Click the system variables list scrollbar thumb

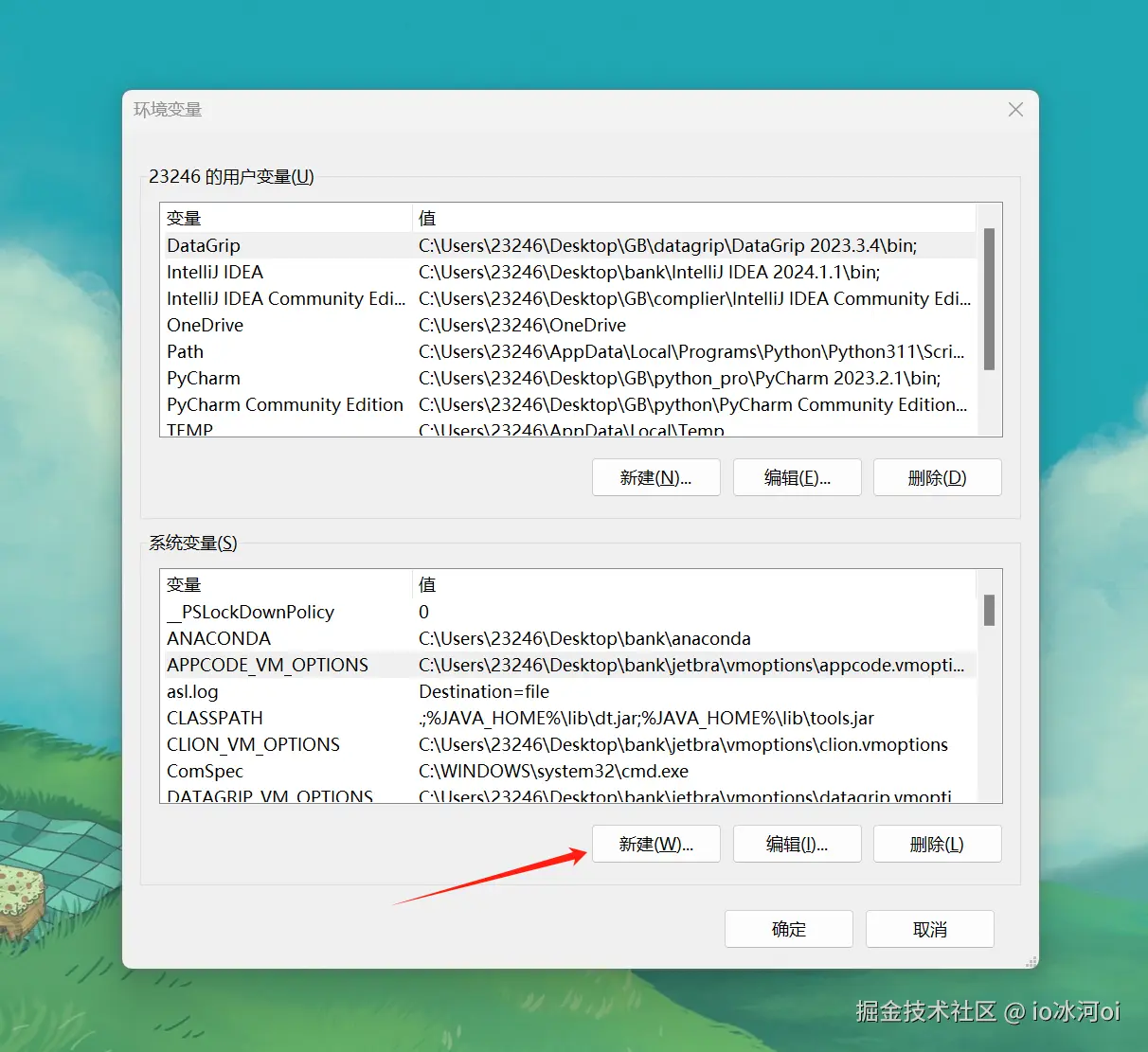pos(989,610)
